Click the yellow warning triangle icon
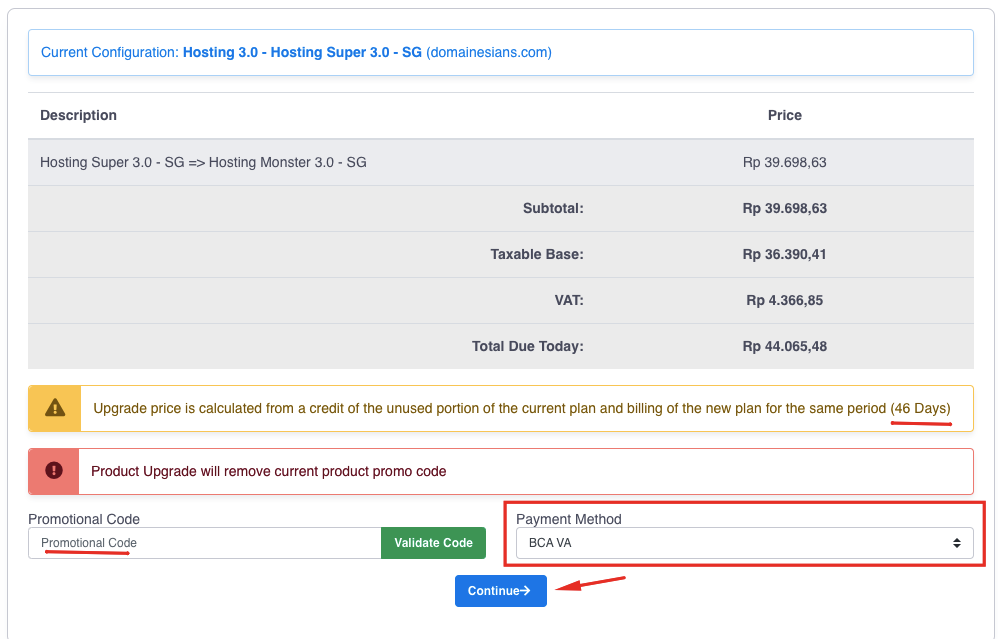Screen dimensions: 998x639 pos(54,408)
